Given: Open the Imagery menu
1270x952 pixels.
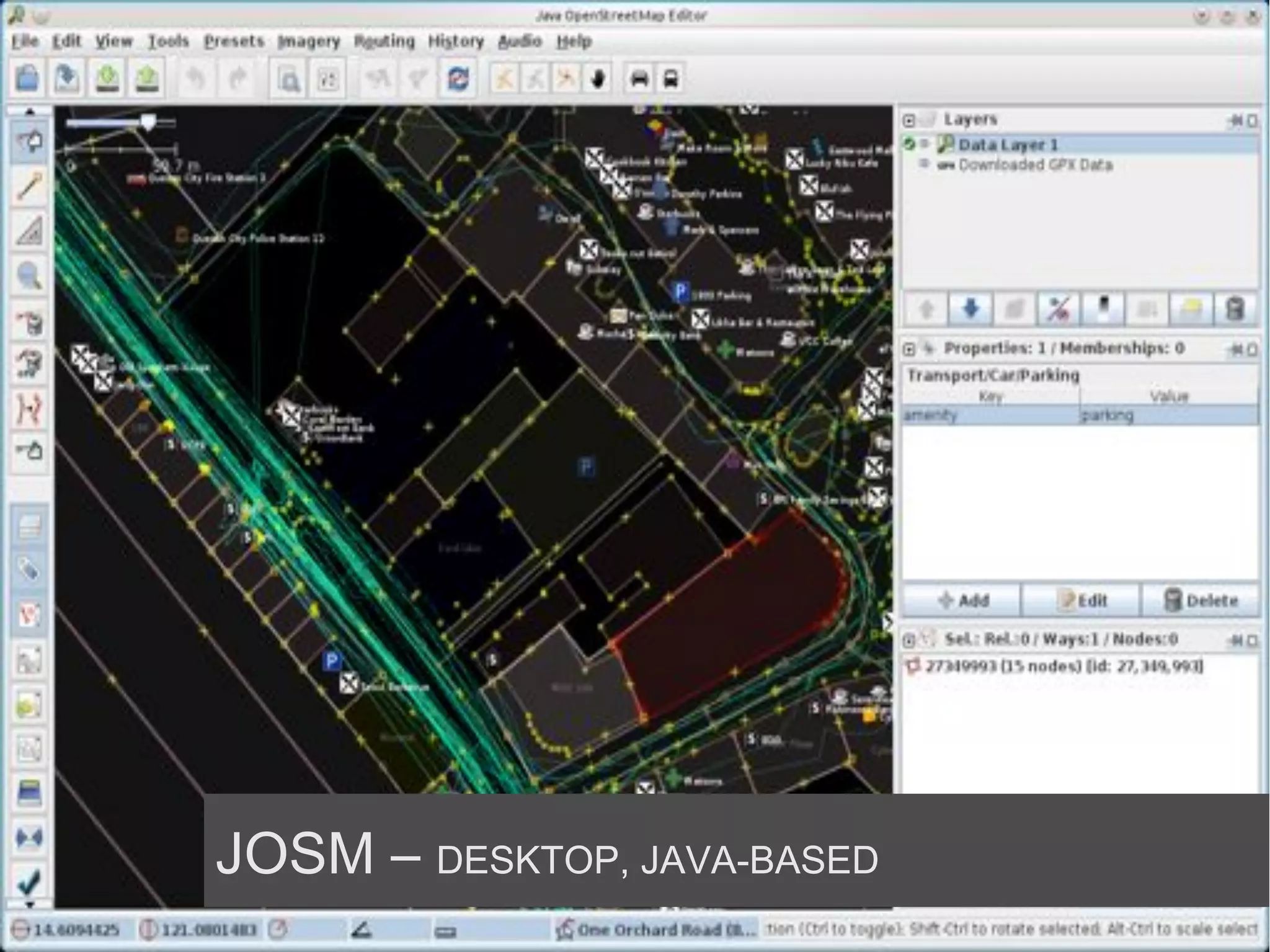Looking at the screenshot, I should coord(308,42).
